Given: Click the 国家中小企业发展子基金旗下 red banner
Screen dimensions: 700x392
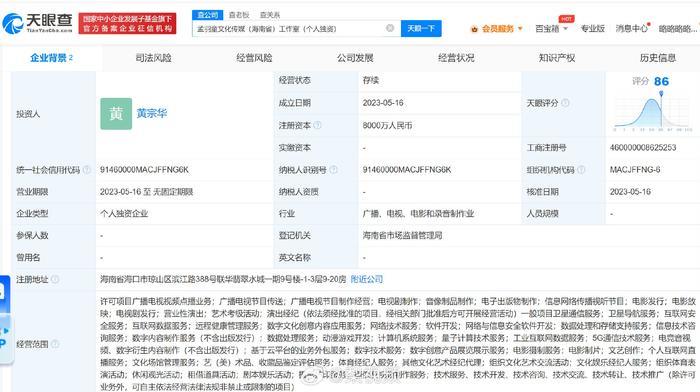Looking at the screenshot, I should [127, 23].
